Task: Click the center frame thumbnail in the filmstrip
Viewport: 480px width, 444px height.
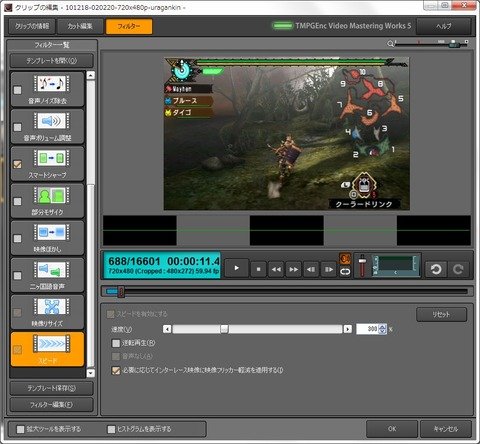Action: [287, 231]
